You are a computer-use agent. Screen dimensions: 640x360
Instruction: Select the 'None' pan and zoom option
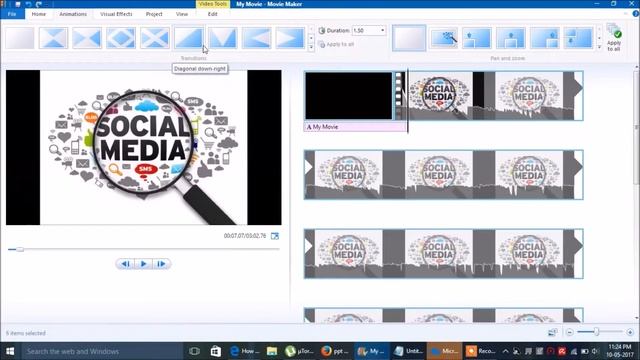pos(409,38)
